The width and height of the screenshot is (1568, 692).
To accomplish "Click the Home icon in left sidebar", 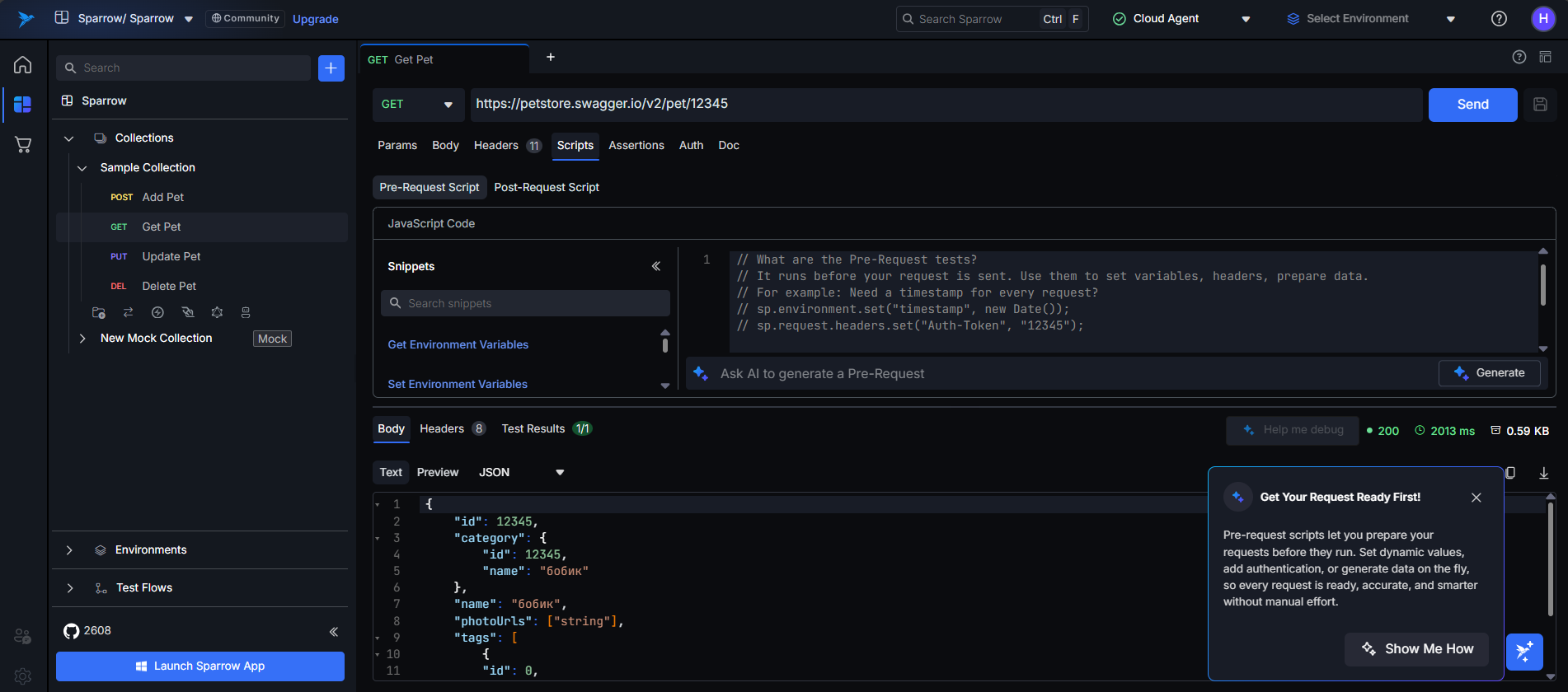I will pos(23,64).
